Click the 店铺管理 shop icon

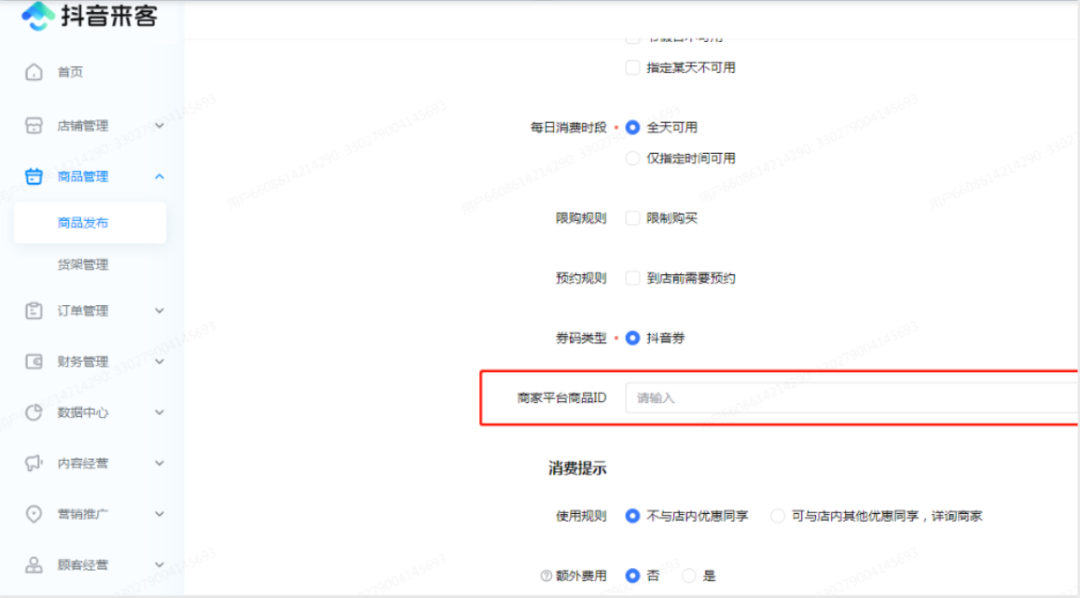(34, 125)
